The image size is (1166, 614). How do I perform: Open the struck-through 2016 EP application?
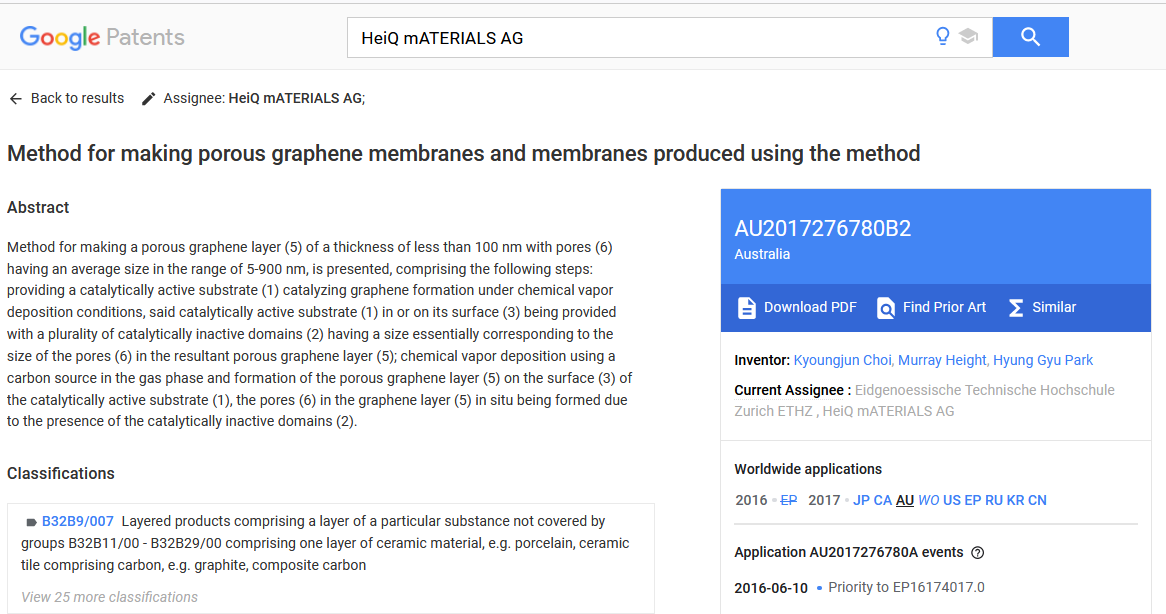pos(788,500)
